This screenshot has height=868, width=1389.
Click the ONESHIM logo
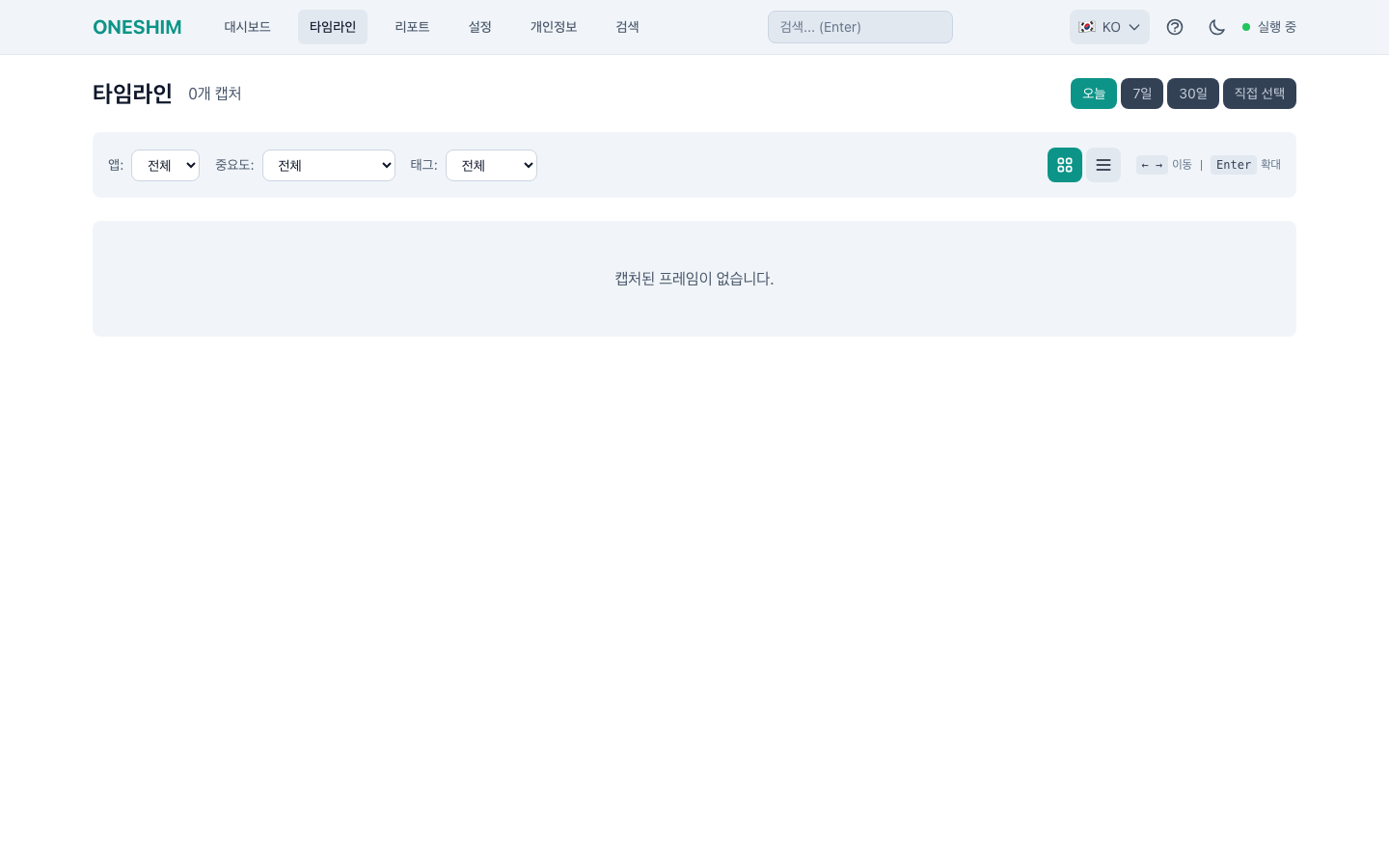point(137,27)
